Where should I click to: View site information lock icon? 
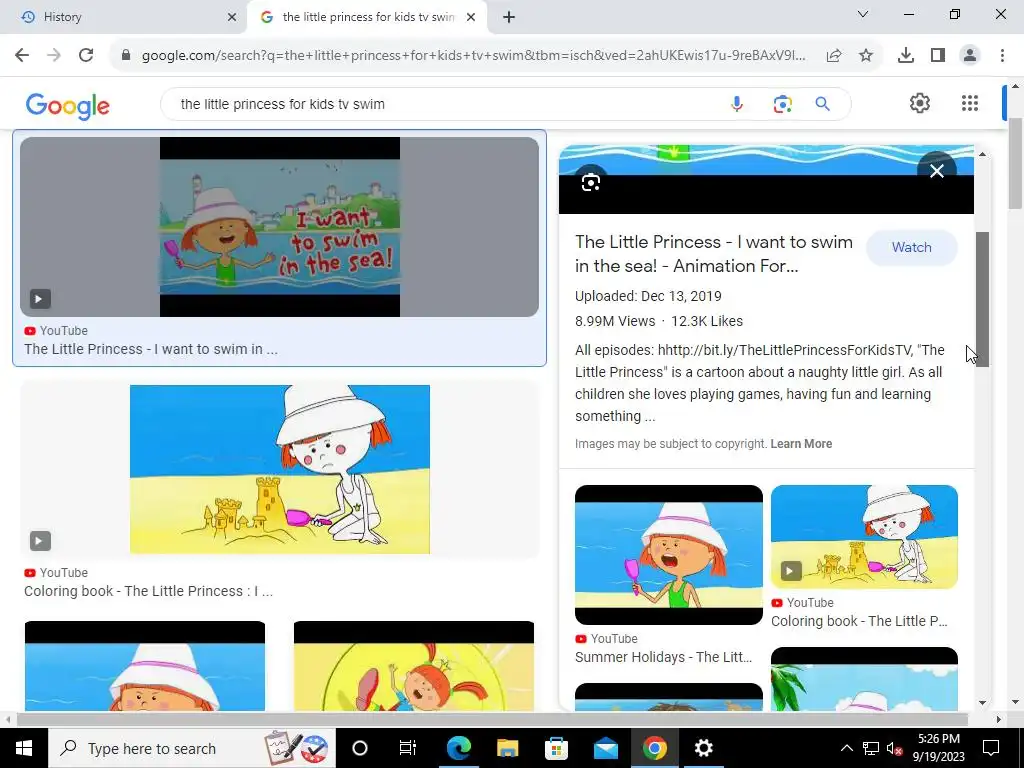coord(126,56)
